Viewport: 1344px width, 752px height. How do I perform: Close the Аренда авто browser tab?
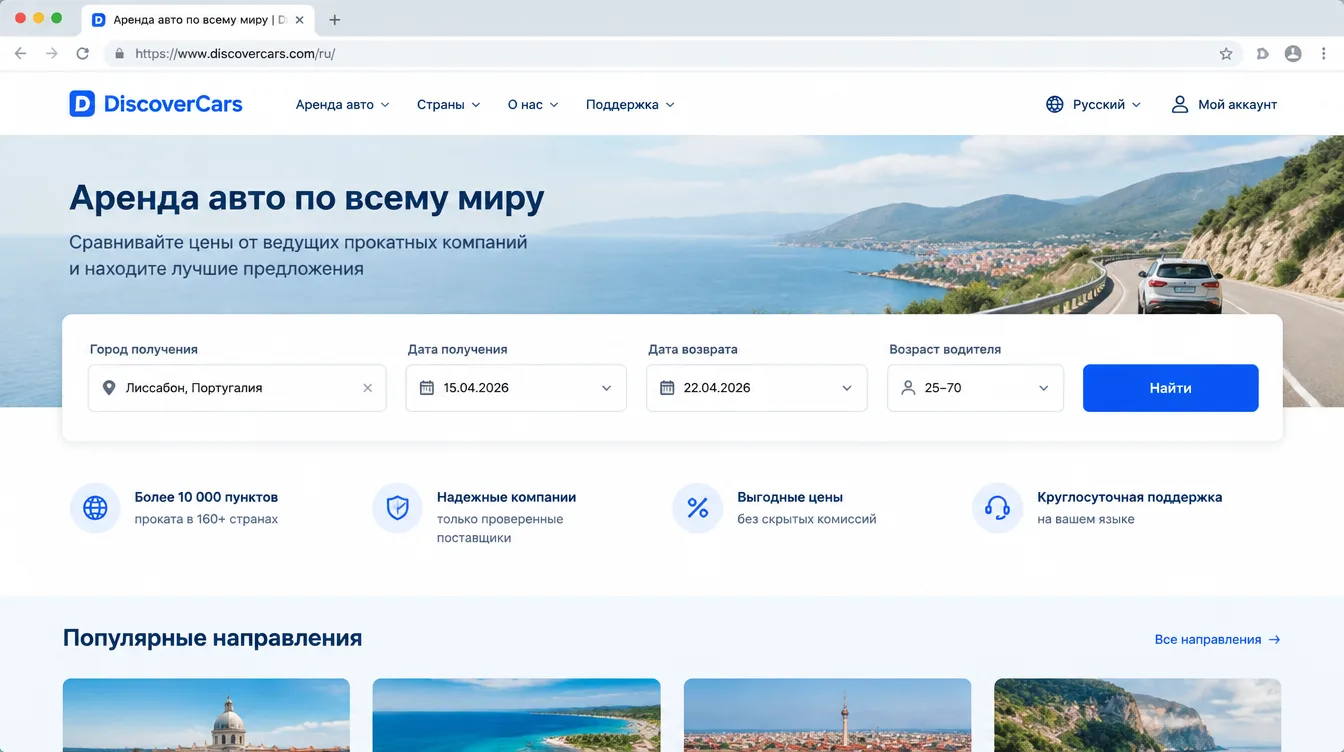[299, 20]
